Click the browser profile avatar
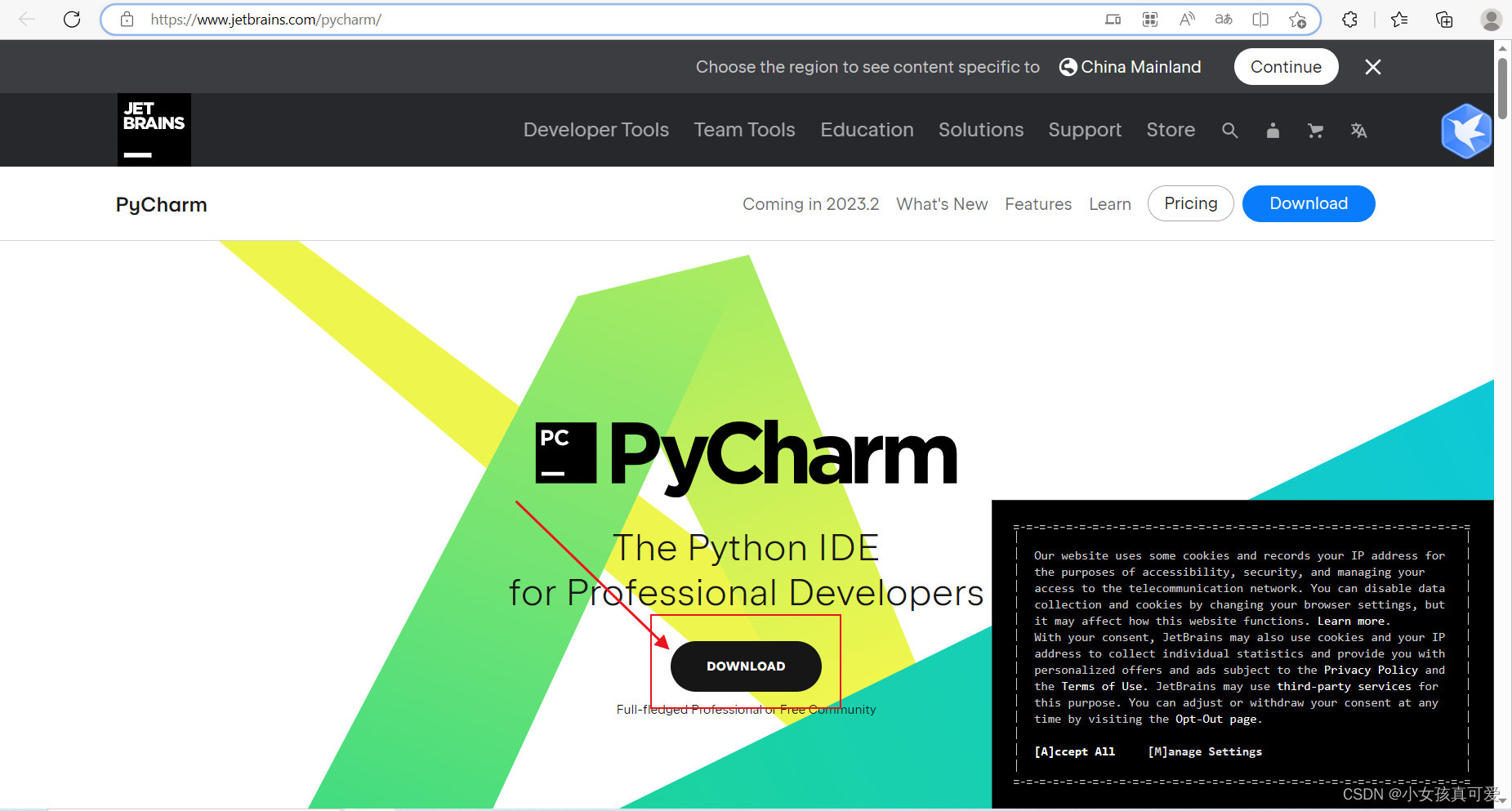The height and width of the screenshot is (811, 1512). pyautogui.click(x=1492, y=20)
